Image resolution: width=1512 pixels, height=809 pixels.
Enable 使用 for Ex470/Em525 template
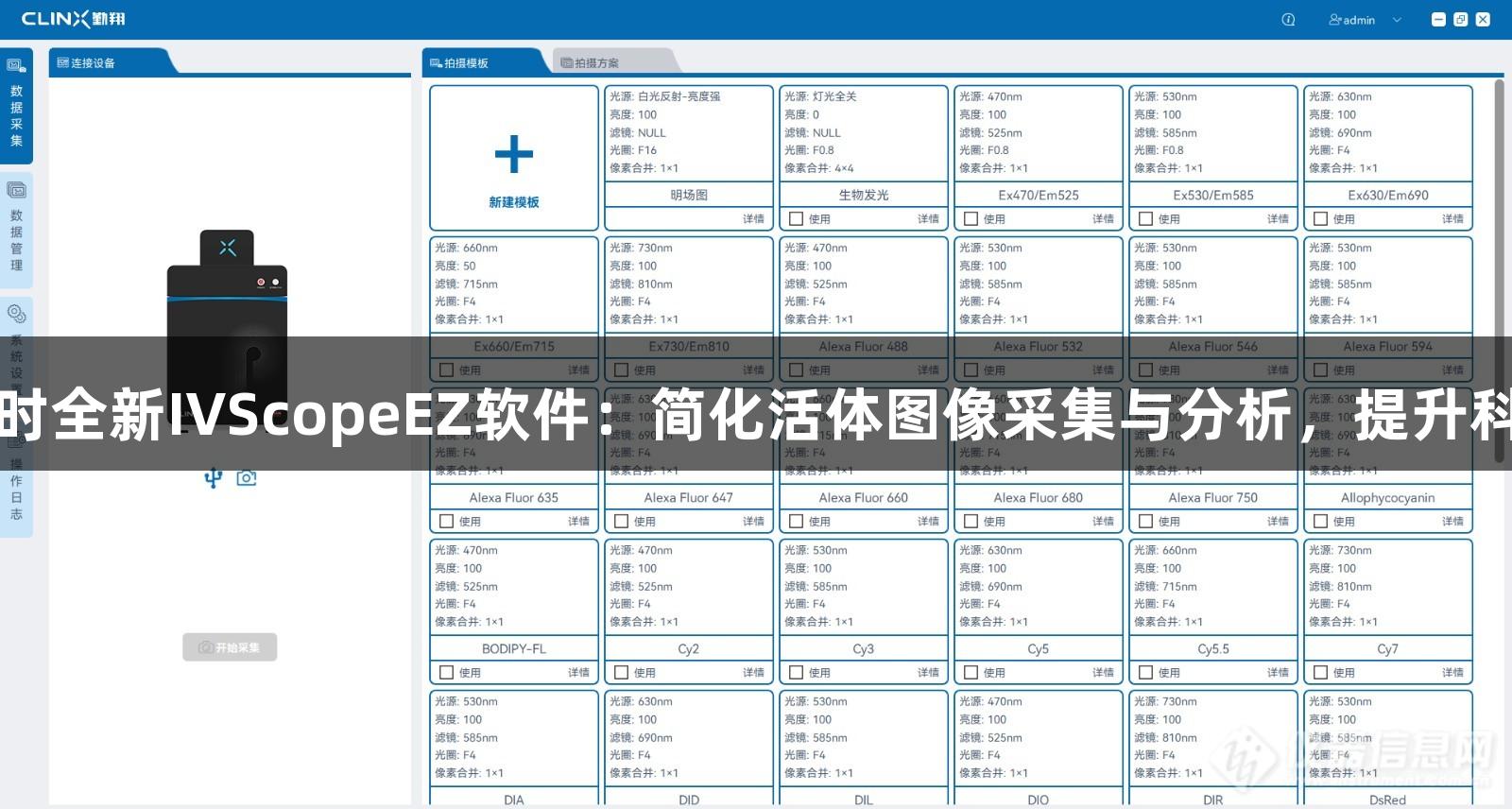971,218
